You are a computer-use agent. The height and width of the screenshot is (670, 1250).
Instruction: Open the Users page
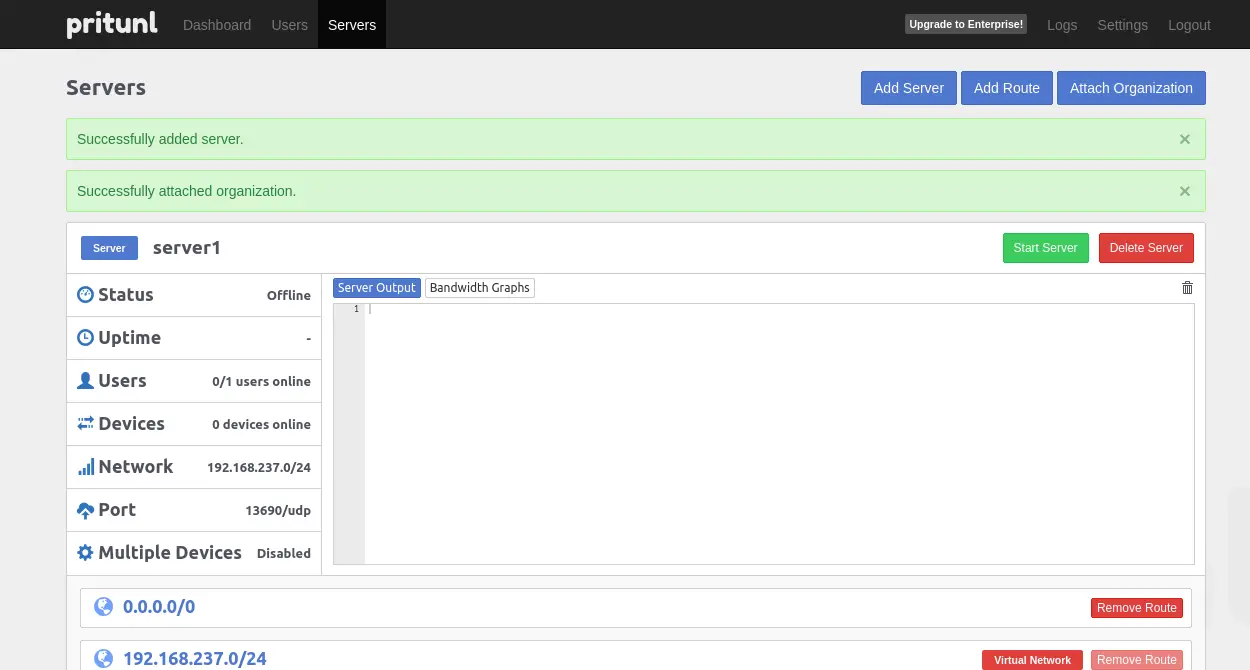[290, 25]
